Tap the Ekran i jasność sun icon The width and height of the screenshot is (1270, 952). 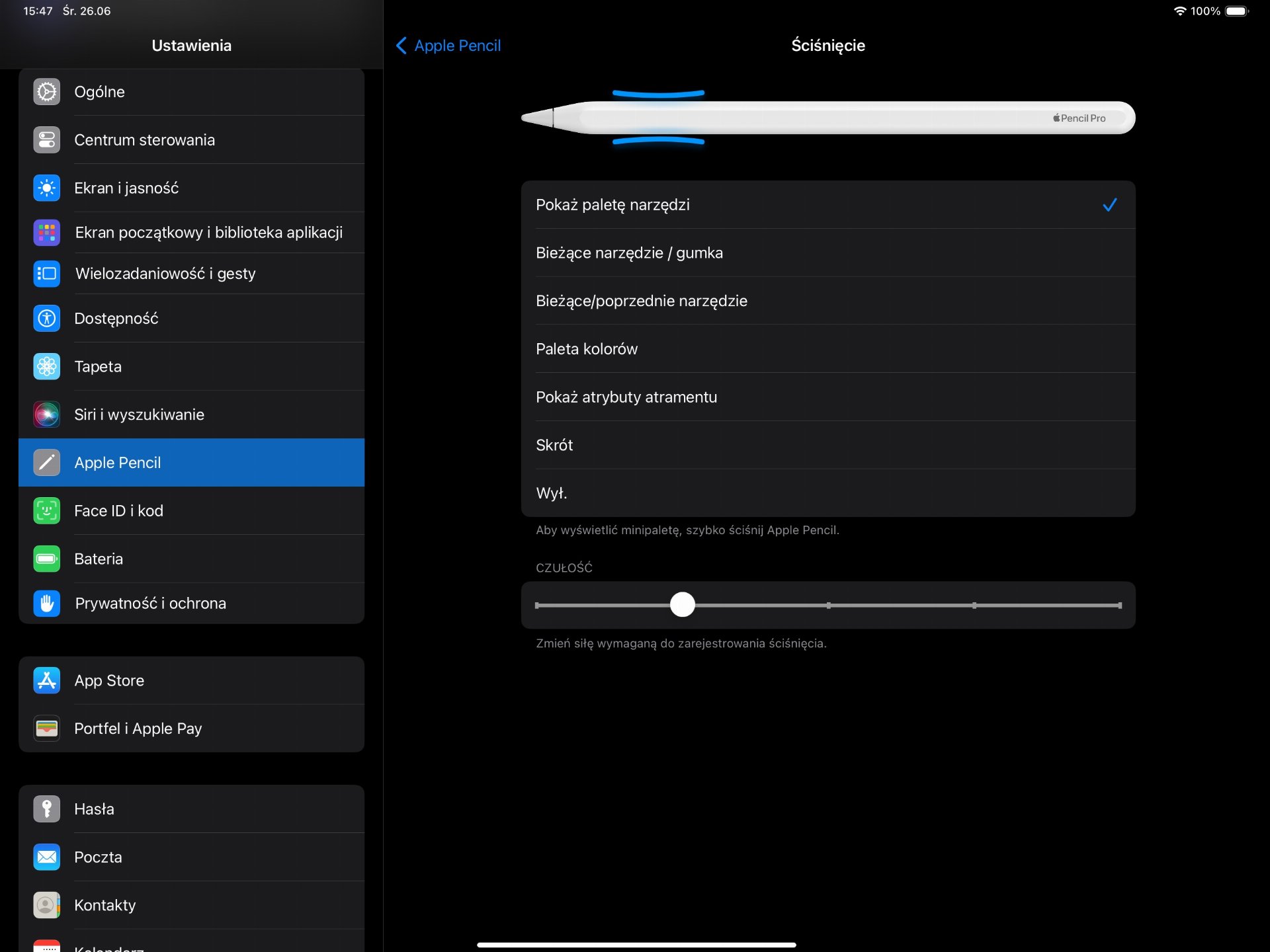46,188
